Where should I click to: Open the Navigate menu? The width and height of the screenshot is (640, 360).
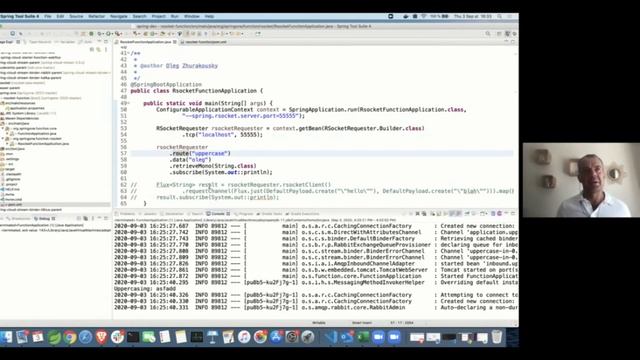pyautogui.click(x=119, y=16)
